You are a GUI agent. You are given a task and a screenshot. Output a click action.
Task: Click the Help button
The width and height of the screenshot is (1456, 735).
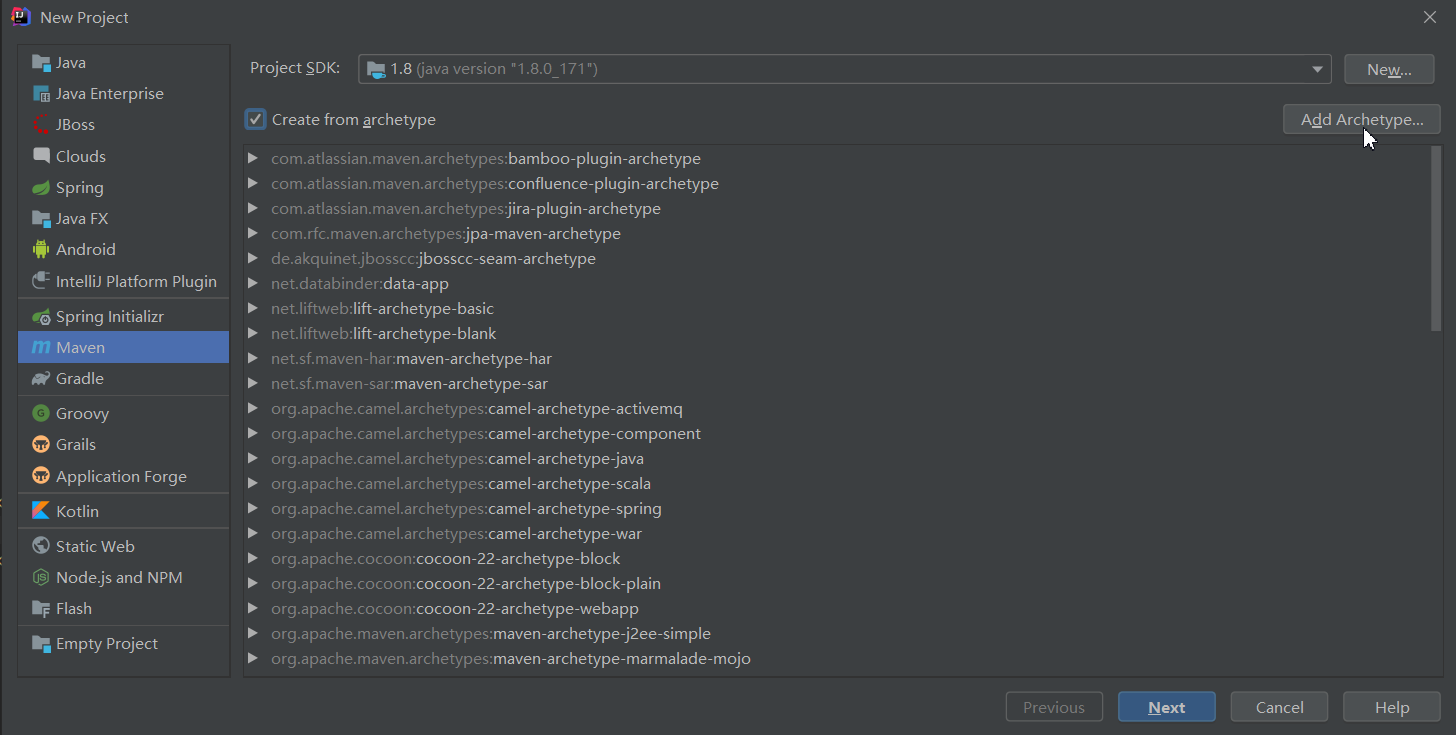tap(1392, 707)
